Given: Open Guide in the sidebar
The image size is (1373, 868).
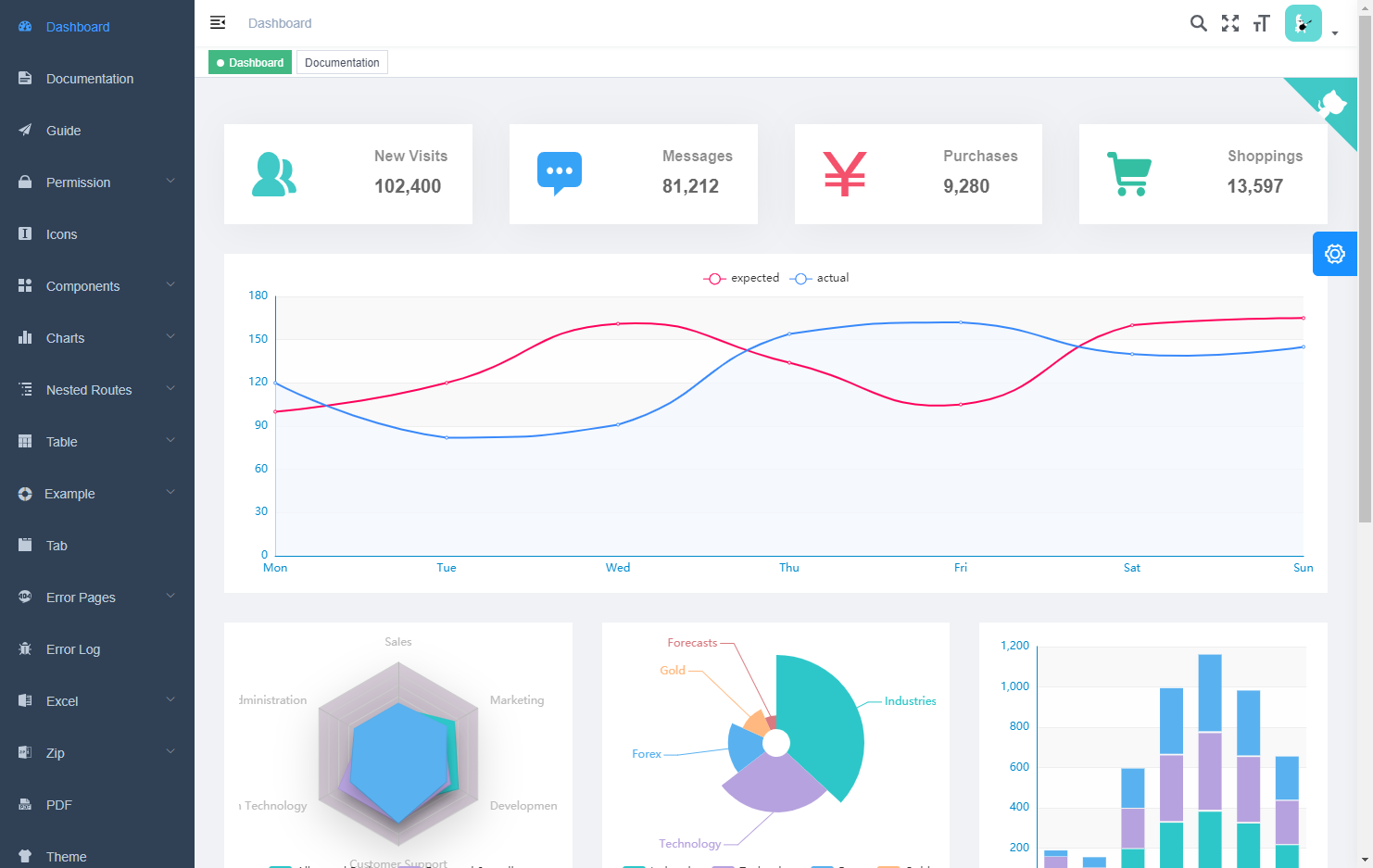Looking at the screenshot, I should pos(64,131).
